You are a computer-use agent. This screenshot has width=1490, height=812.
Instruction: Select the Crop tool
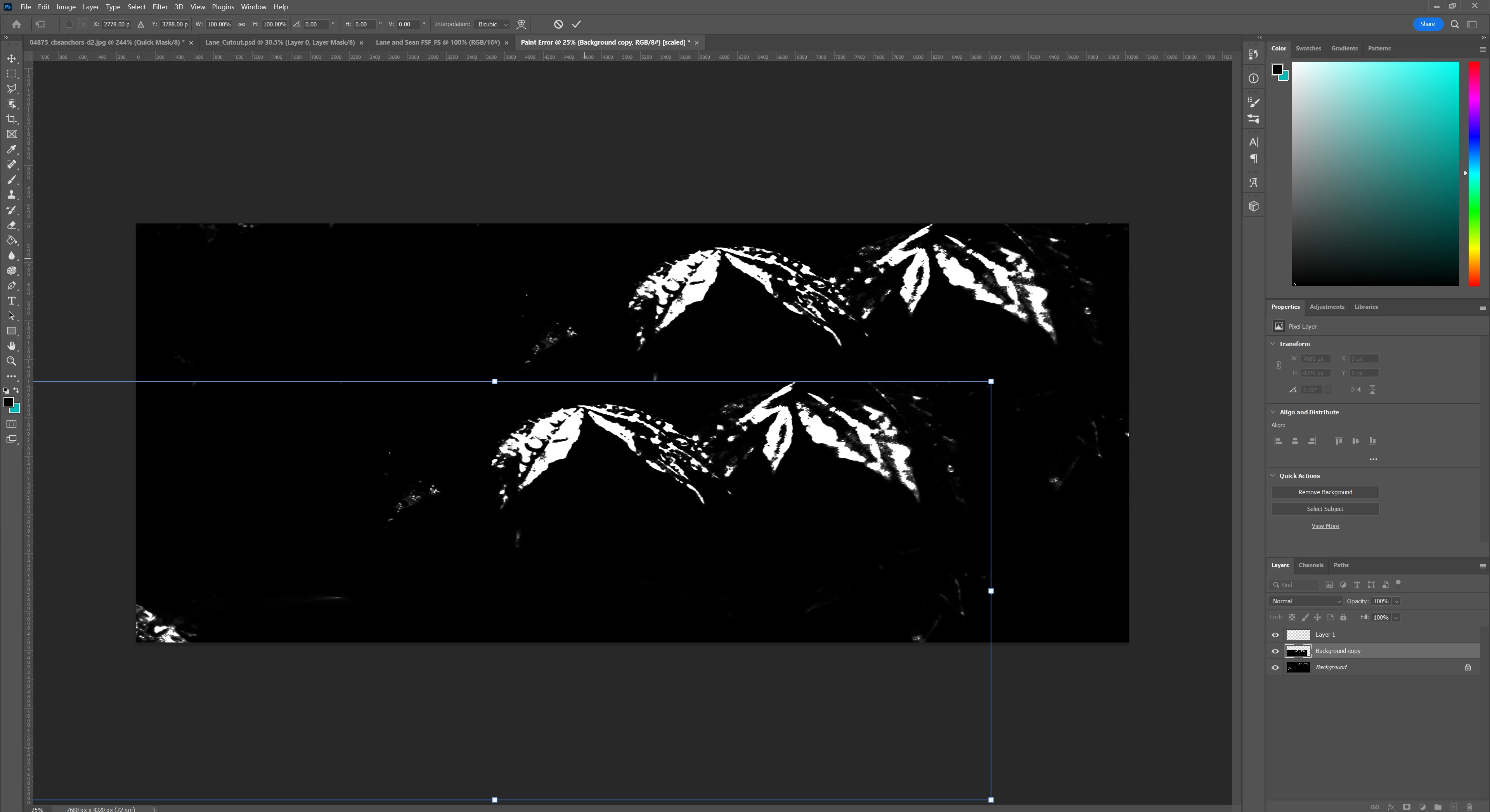coord(12,119)
